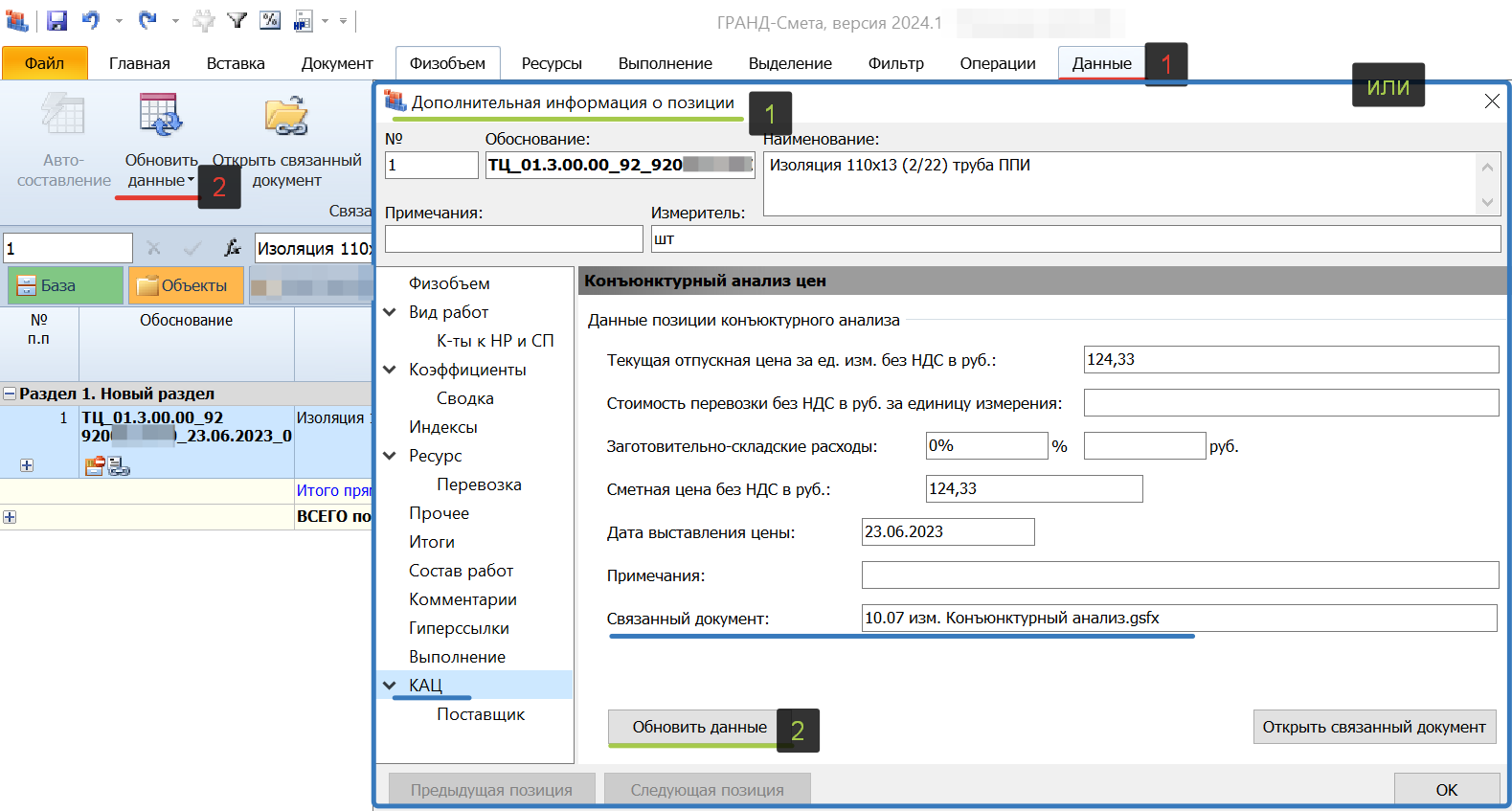Open the Операции ribbon tab
The image size is (1512, 811).
998,63
